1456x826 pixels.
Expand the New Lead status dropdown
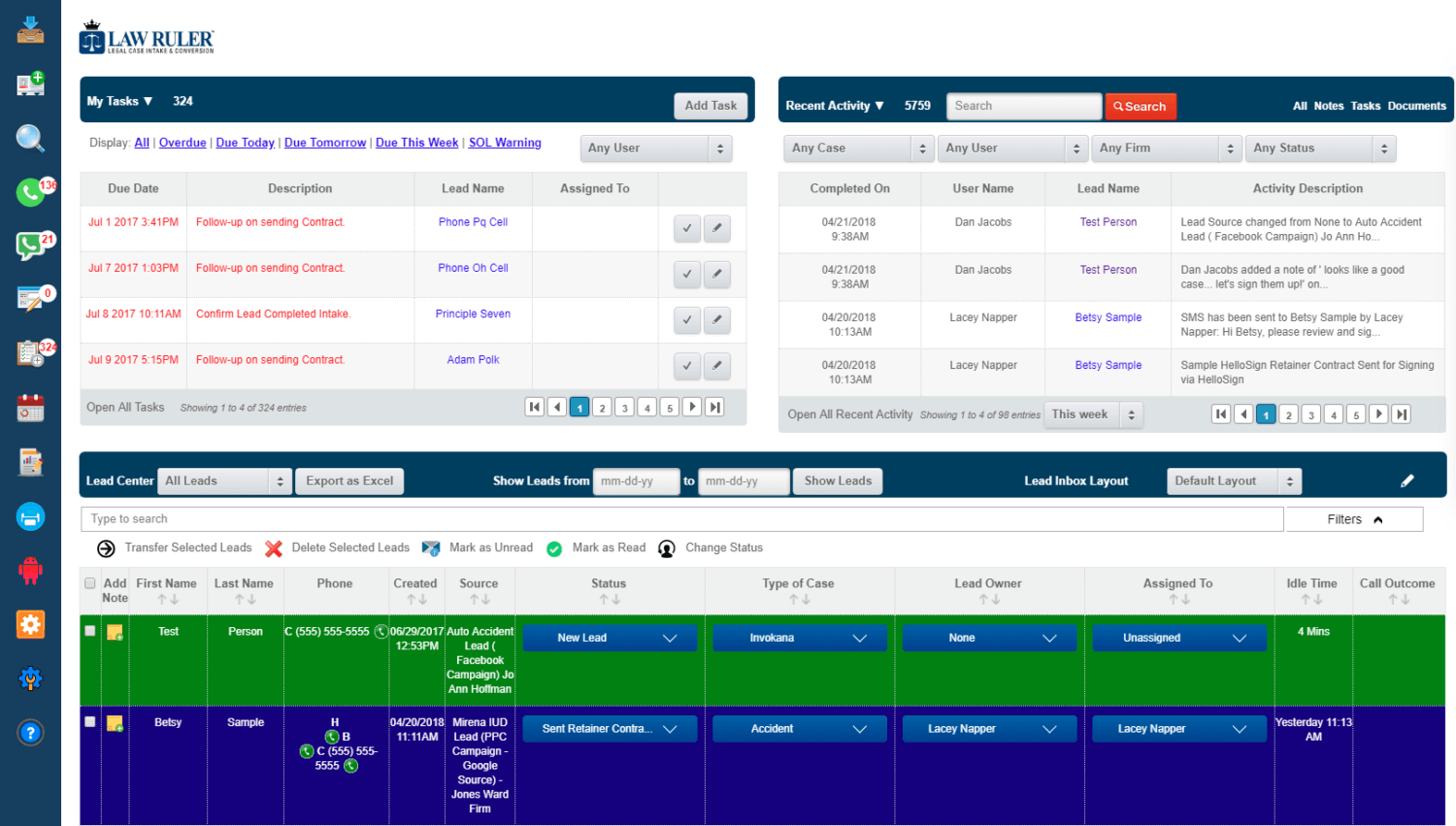click(610, 639)
